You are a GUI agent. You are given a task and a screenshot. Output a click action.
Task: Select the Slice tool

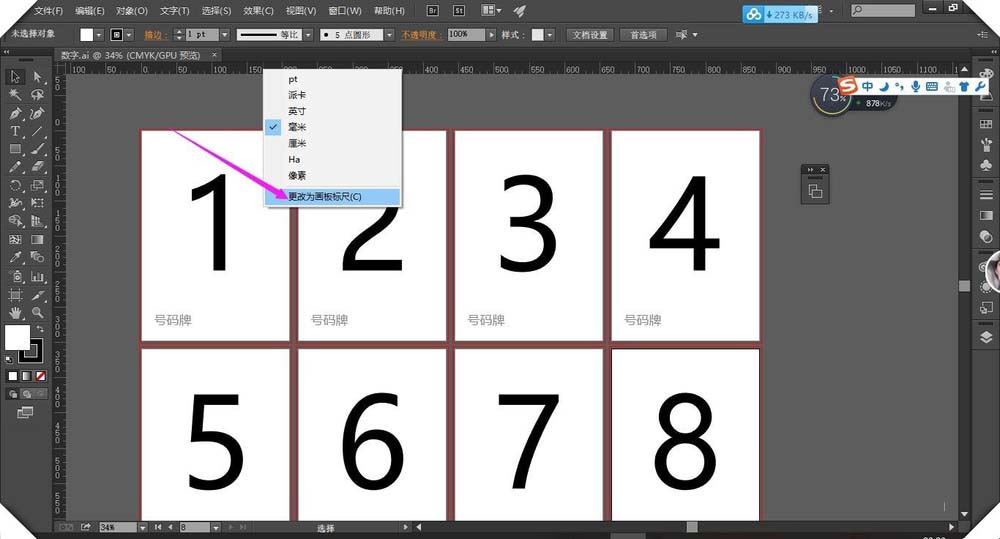point(38,295)
